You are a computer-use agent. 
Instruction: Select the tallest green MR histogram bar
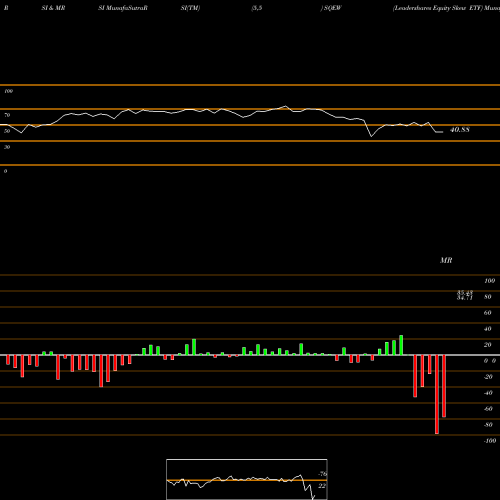(401, 345)
